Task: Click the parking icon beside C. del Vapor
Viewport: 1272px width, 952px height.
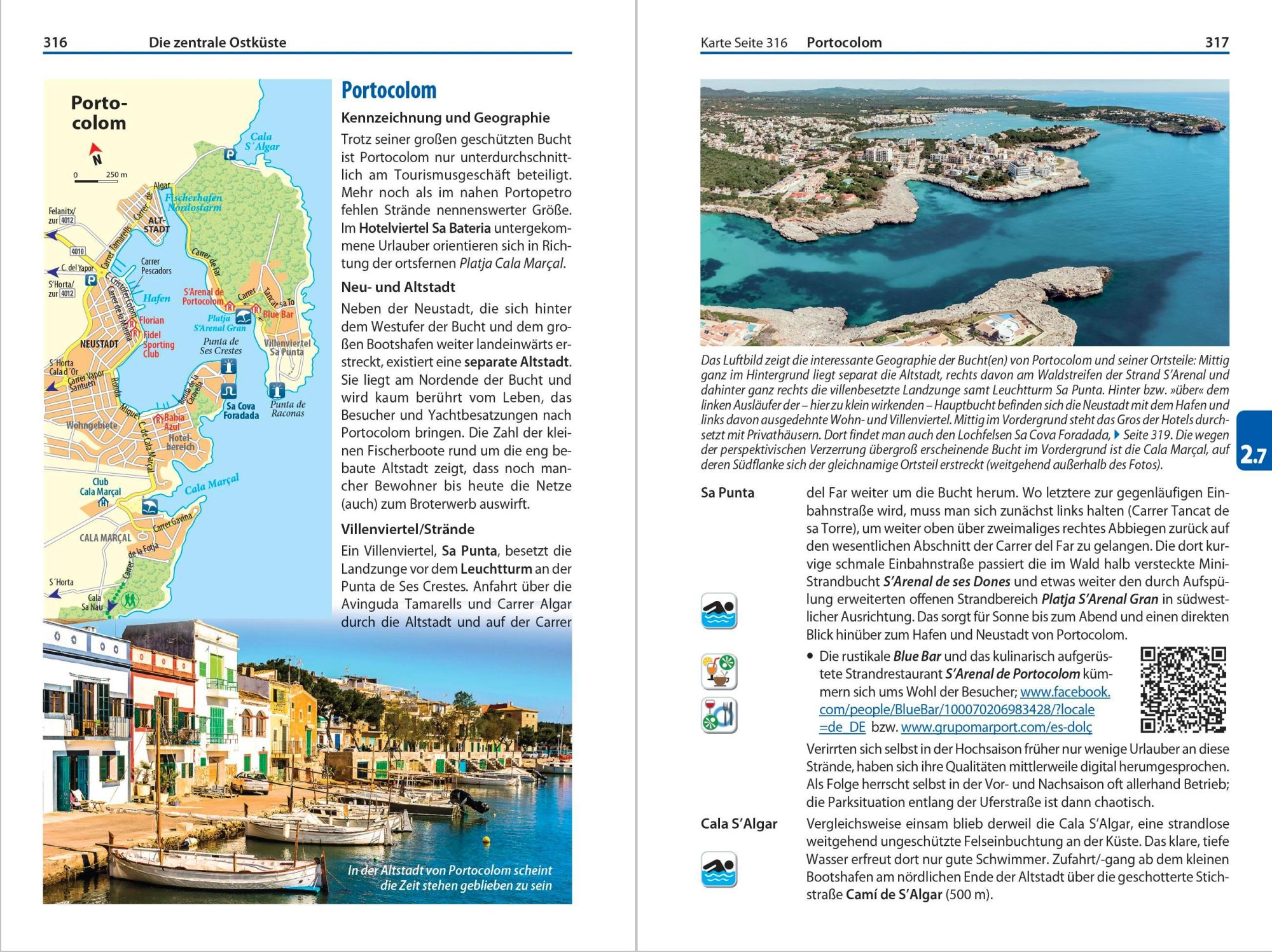Action: (91, 280)
